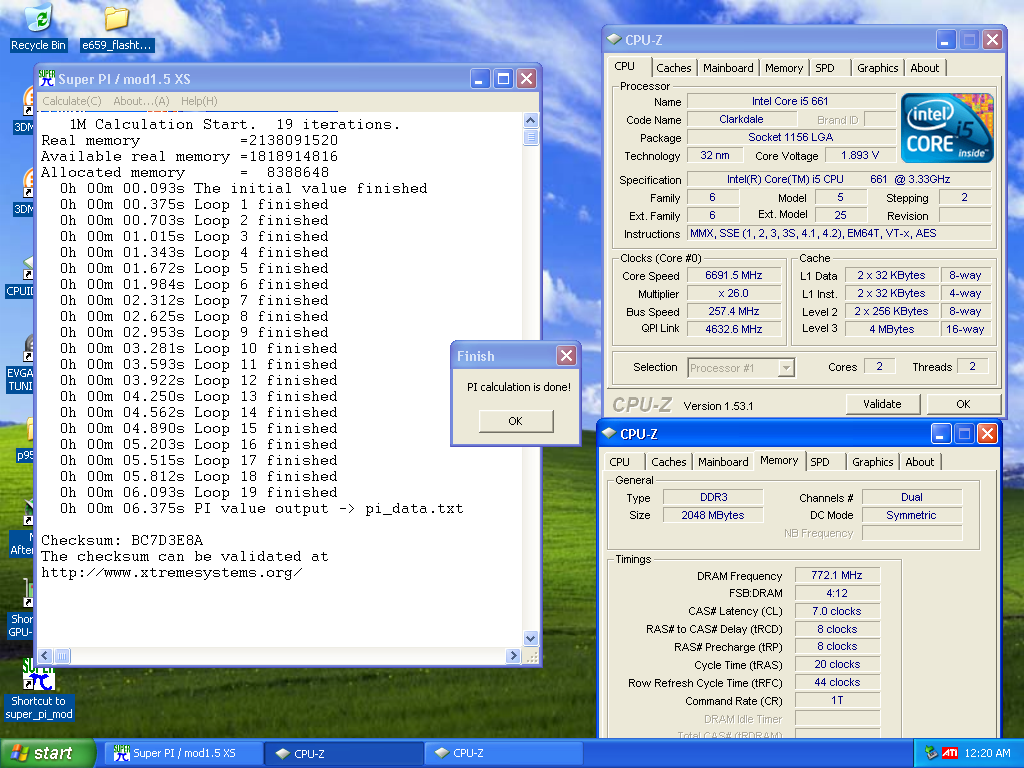1024x768 pixels.
Task: Click scroll left arrow in Super PI
Action: coord(46,655)
